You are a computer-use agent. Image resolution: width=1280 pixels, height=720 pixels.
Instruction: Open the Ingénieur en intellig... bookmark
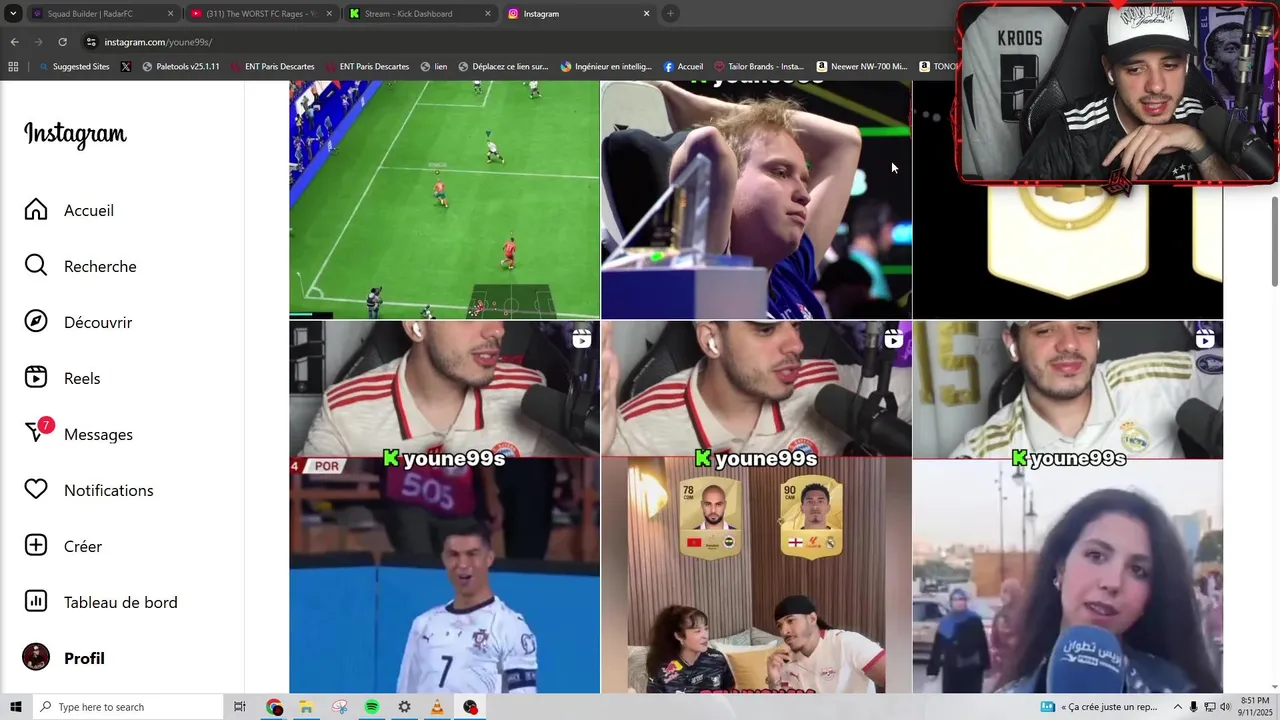click(606, 67)
